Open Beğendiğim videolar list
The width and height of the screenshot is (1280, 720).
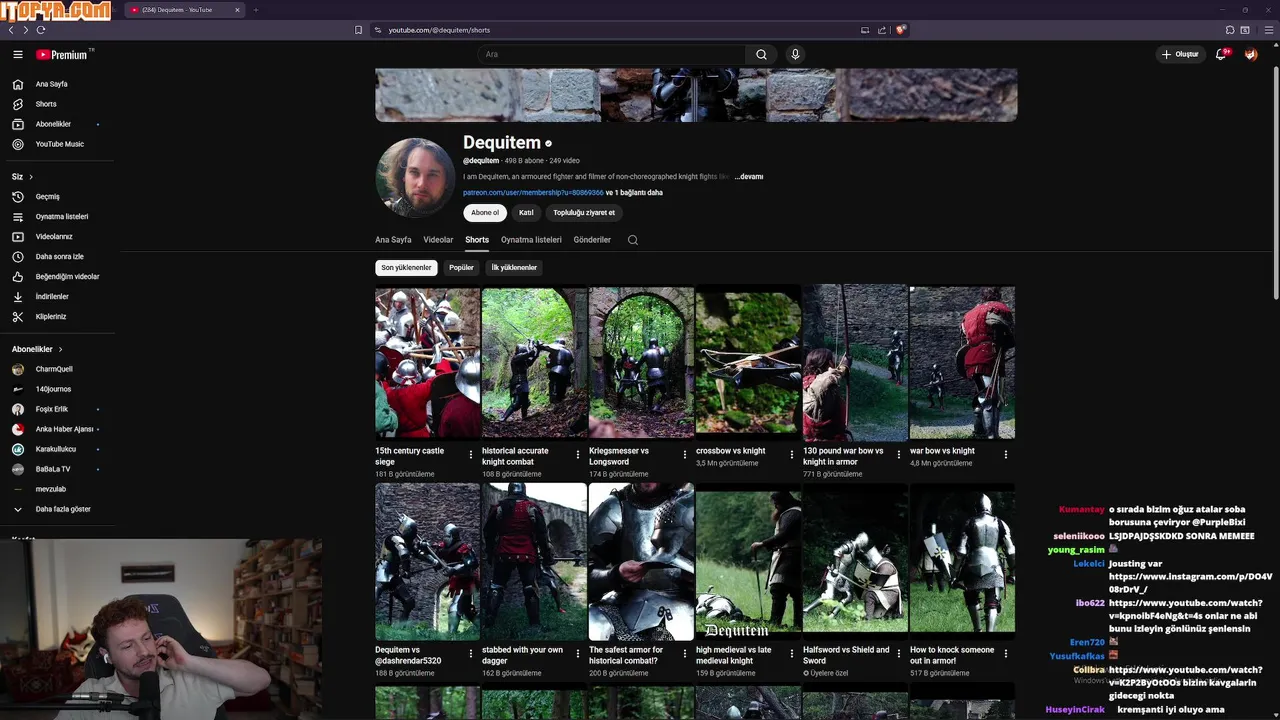(x=67, y=277)
